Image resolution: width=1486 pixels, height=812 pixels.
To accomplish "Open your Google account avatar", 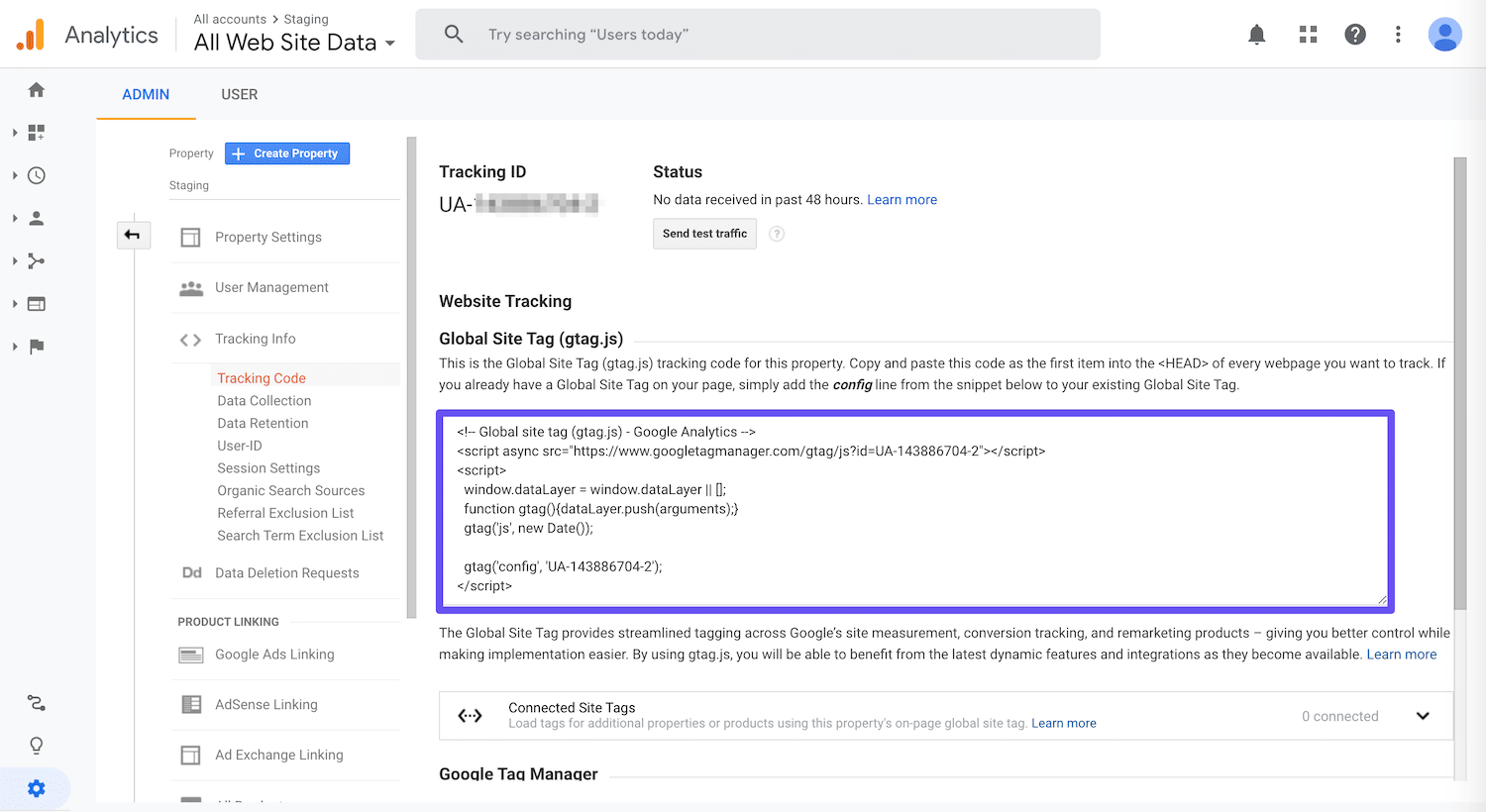I will tap(1444, 34).
